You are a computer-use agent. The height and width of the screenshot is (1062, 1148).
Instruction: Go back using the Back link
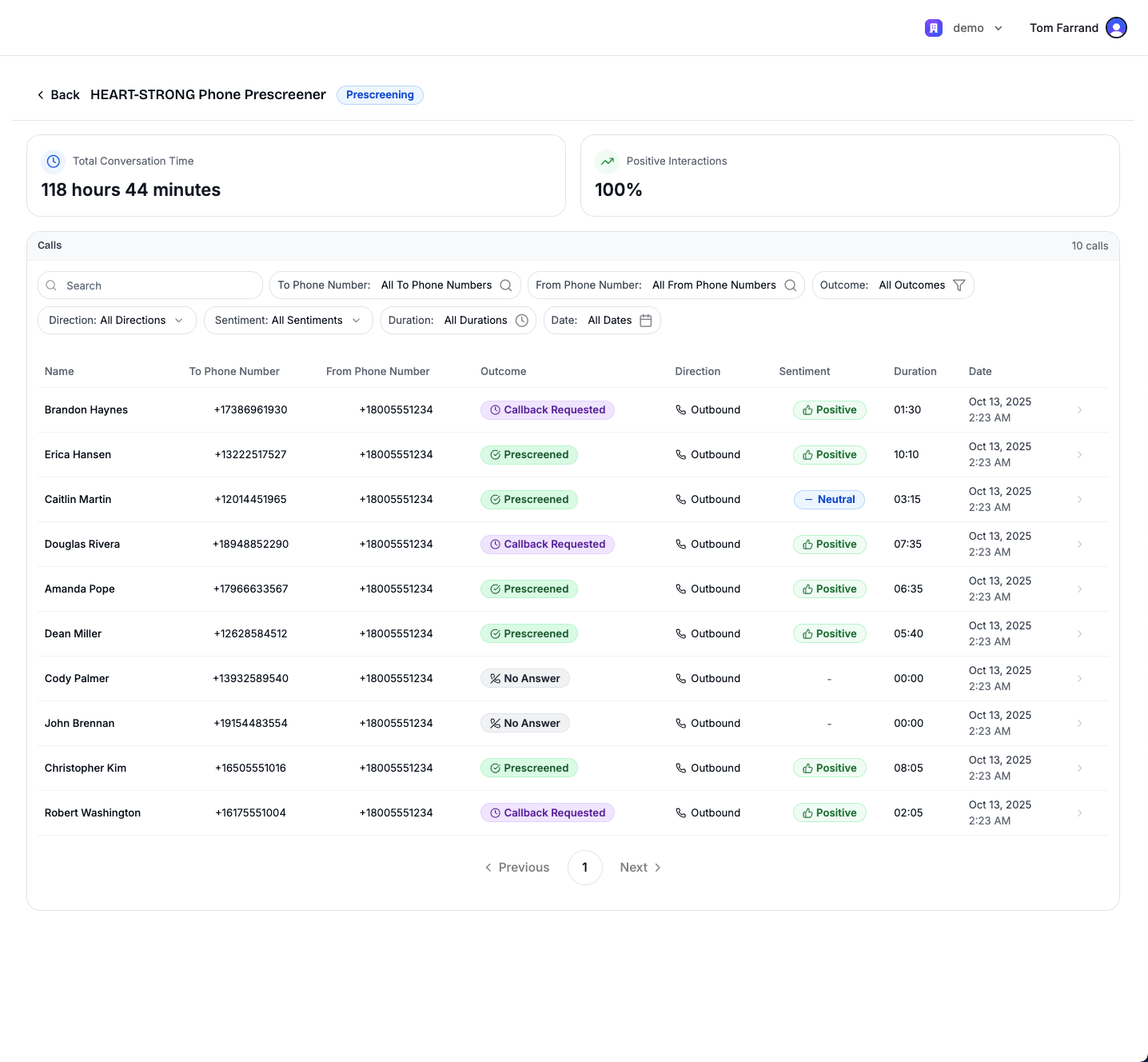[58, 95]
